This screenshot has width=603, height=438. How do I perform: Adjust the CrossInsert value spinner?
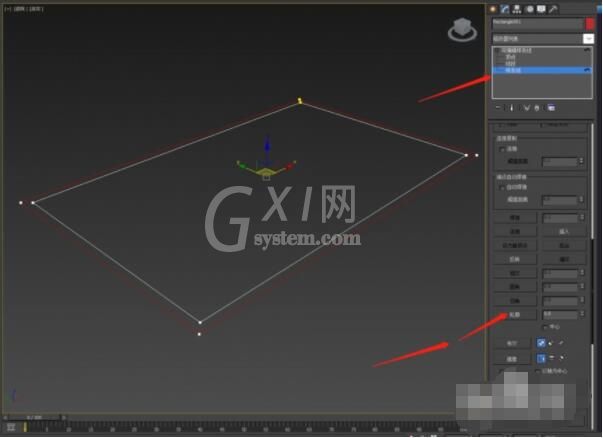582,273
